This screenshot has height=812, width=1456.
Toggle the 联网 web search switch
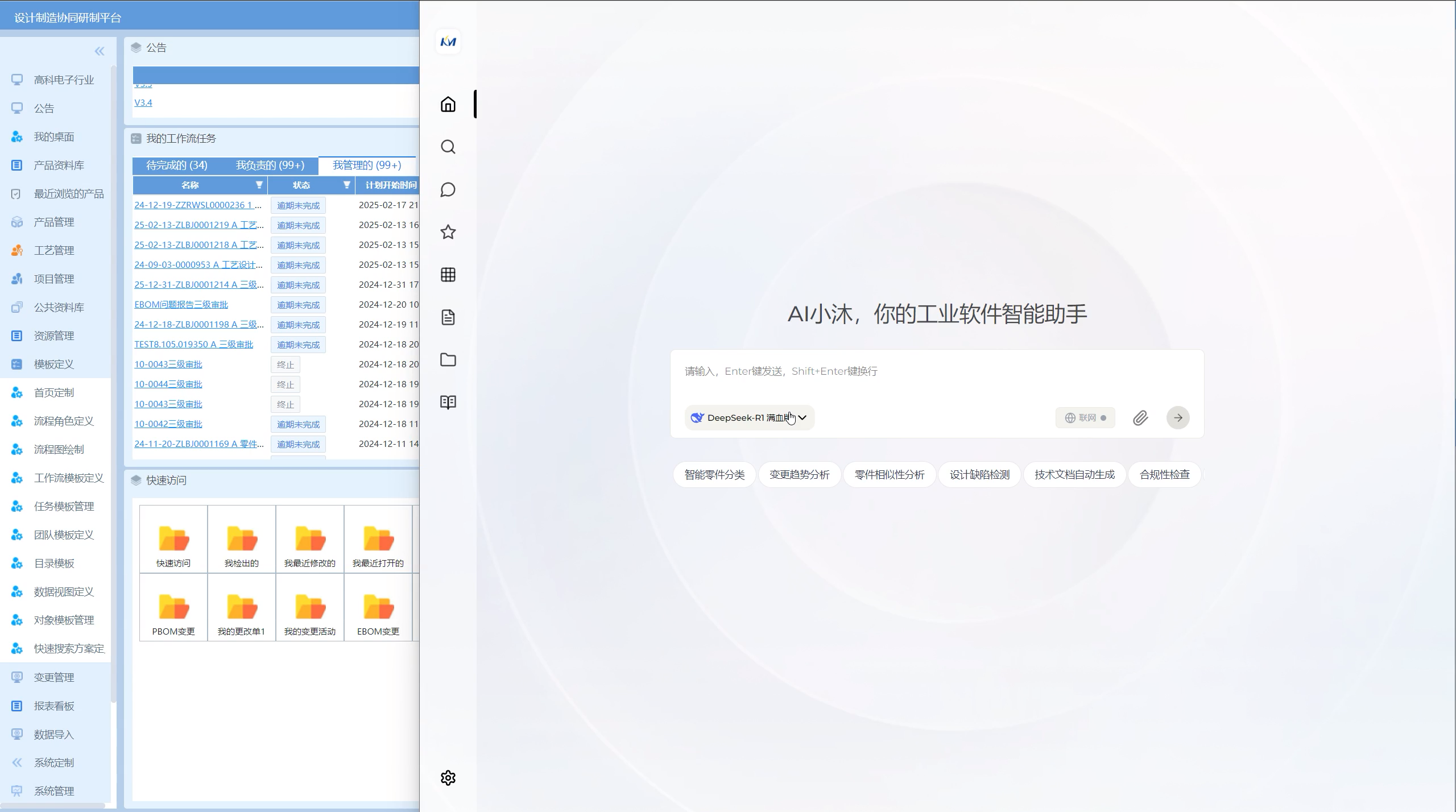1085,418
